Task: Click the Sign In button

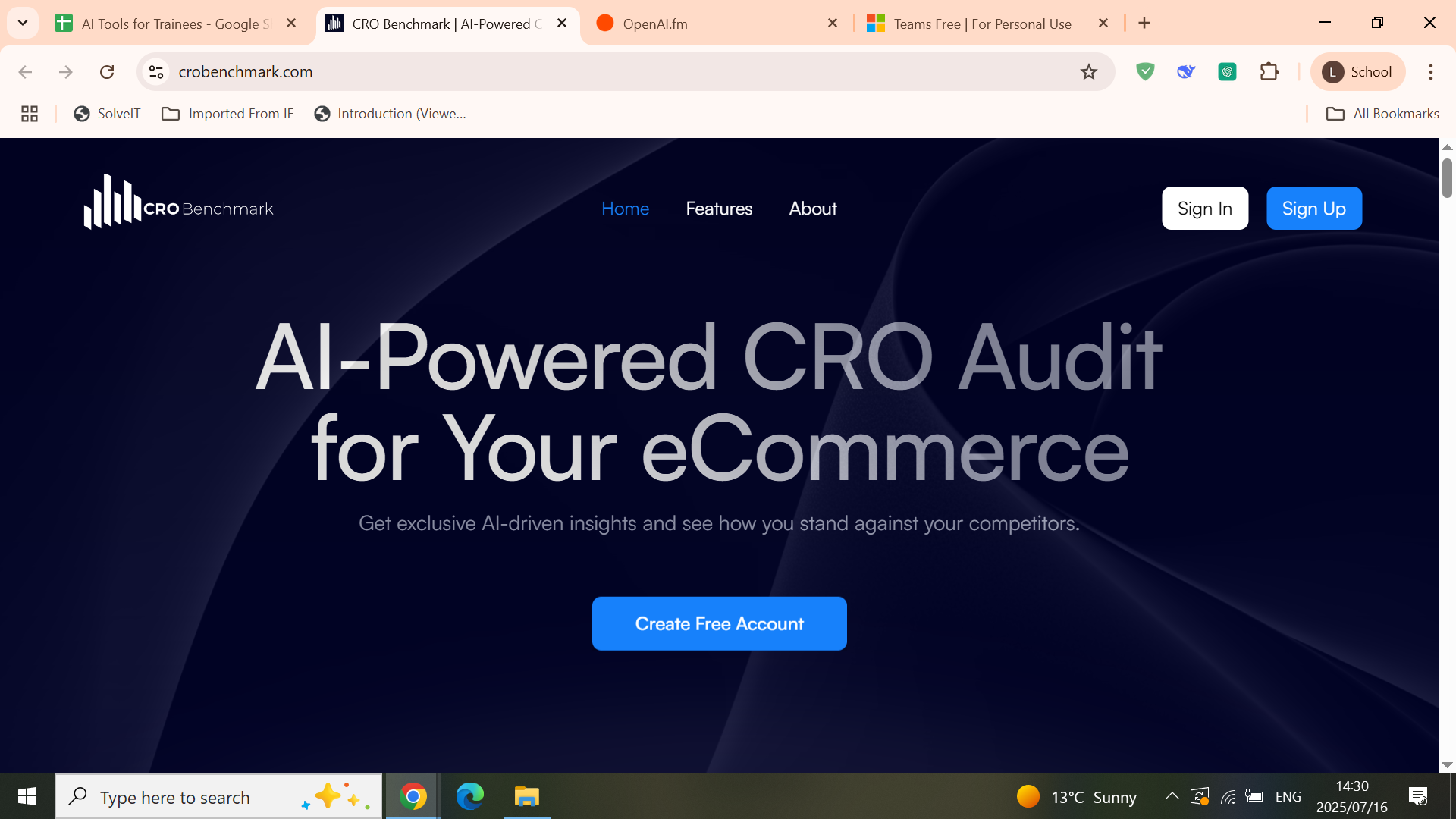Action: pos(1205,208)
